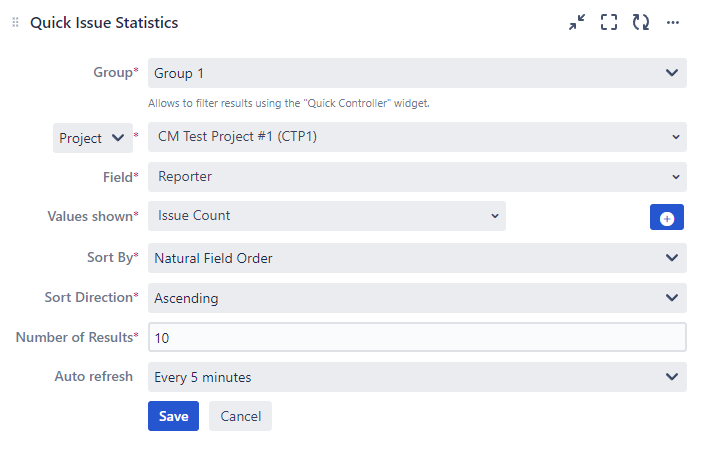Maximize gadget to full screen
The height and width of the screenshot is (452, 701).
609,22
